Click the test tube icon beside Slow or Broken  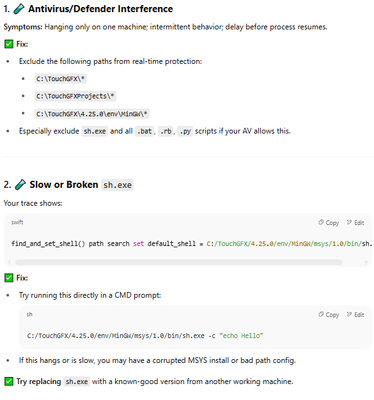click(x=20, y=185)
